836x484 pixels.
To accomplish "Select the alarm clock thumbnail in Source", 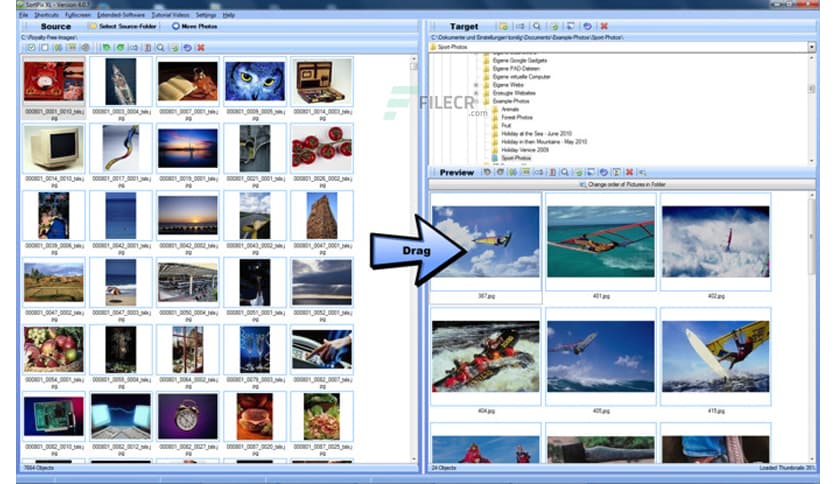I will [188, 416].
